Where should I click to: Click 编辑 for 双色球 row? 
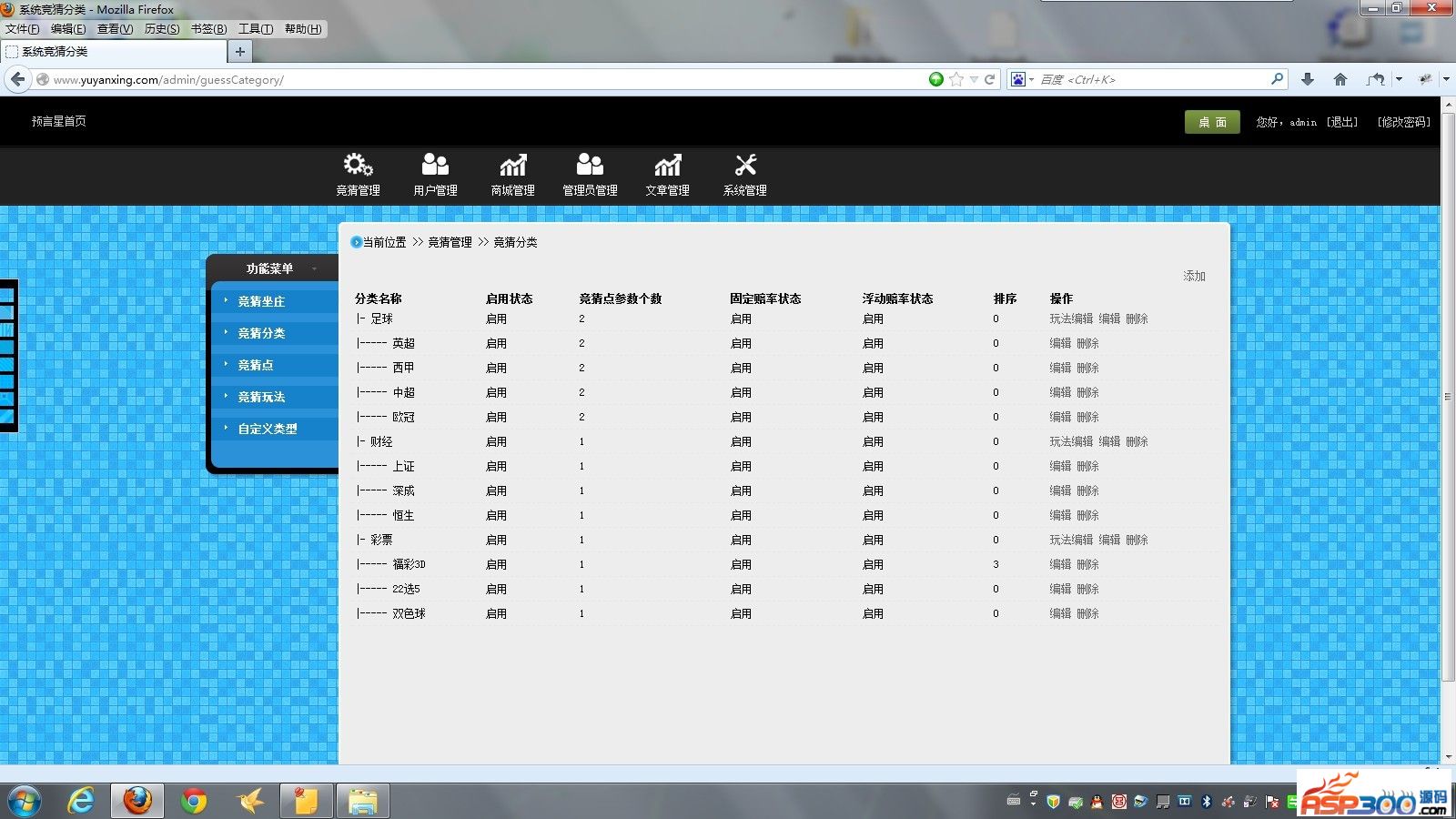1060,613
